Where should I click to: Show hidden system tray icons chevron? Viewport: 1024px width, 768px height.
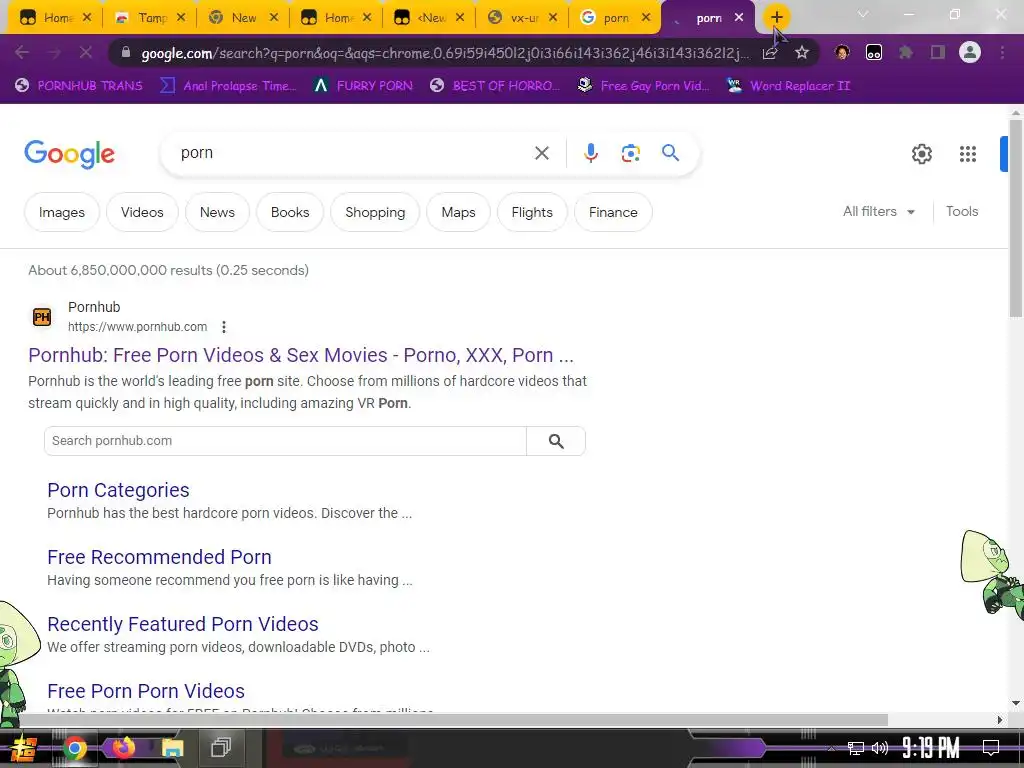pyautogui.click(x=831, y=748)
